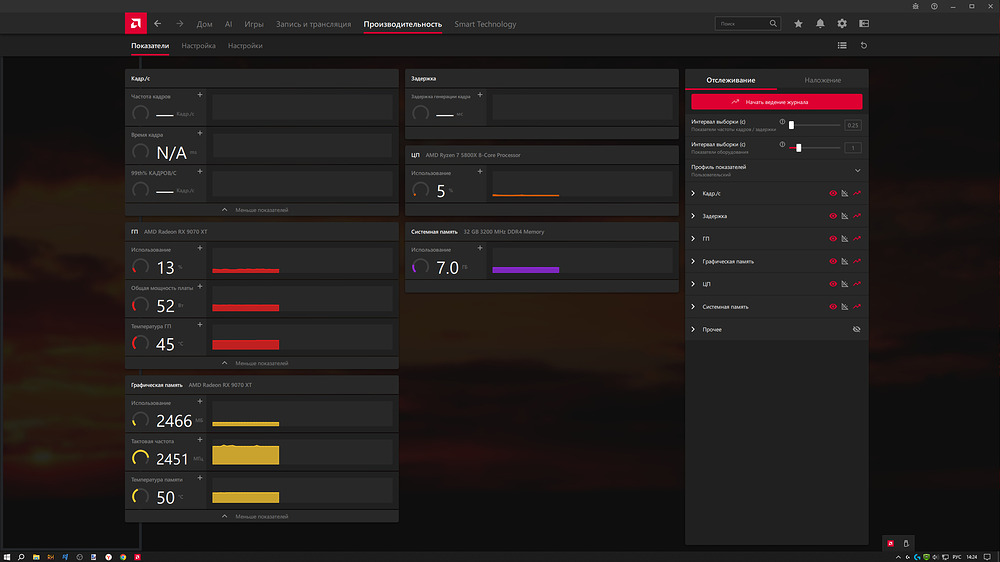This screenshot has height=562, width=1000.
Task: Open notifications bell icon
Action: point(820,24)
